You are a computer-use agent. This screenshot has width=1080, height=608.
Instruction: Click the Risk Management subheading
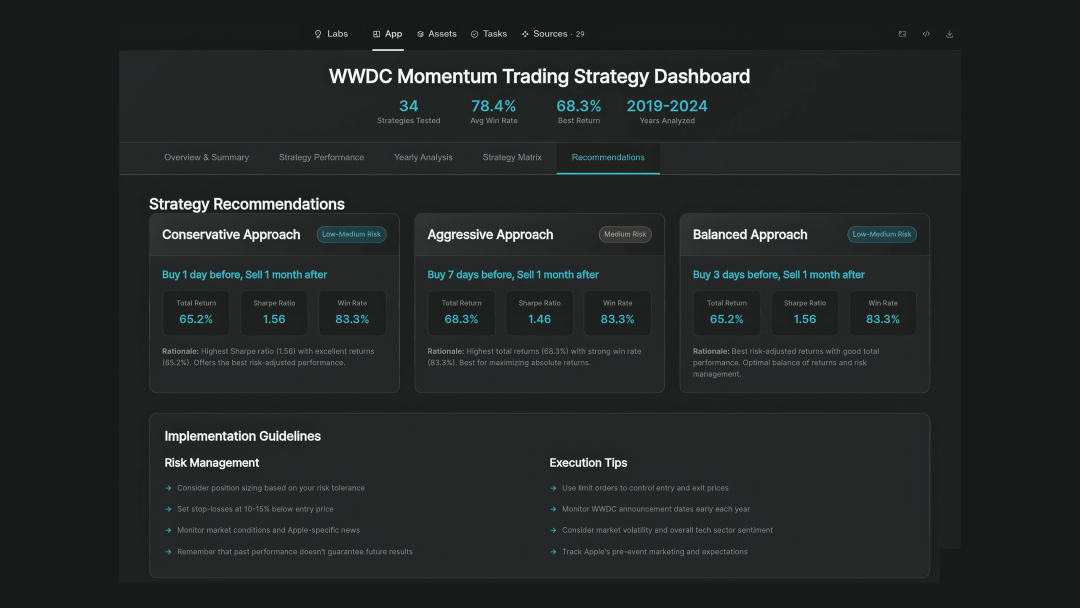211,463
